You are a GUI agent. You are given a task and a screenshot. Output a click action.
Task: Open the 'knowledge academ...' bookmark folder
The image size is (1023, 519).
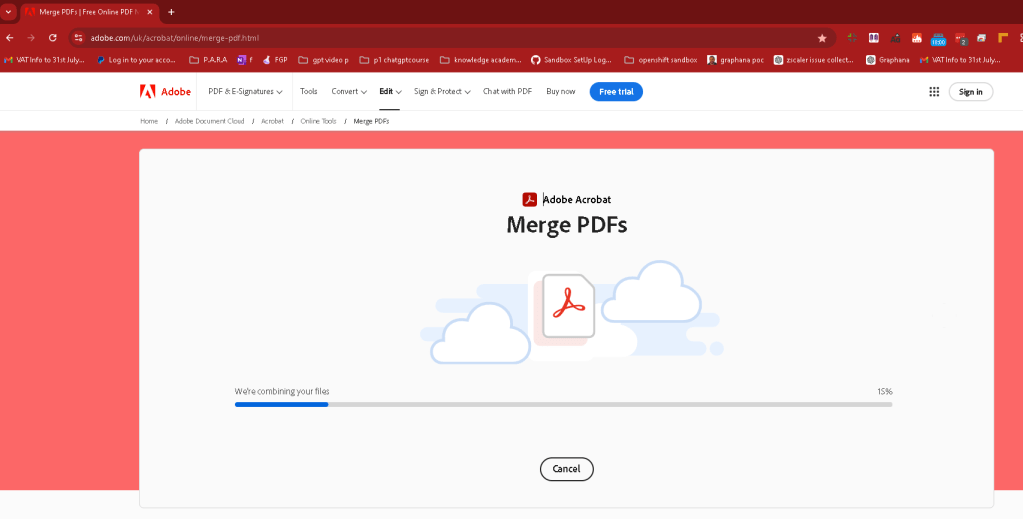(x=481, y=59)
